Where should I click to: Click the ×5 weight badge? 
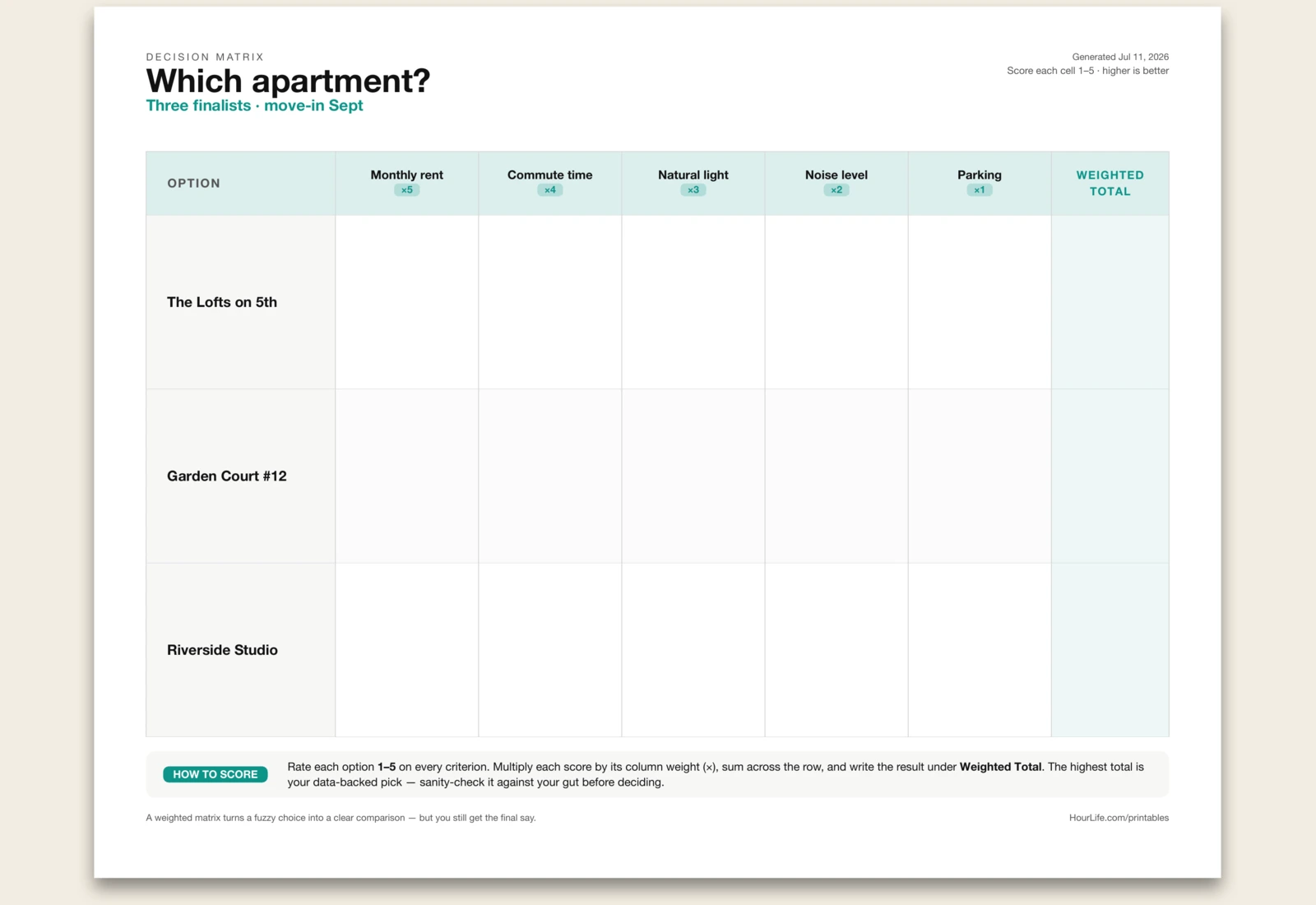[406, 190]
